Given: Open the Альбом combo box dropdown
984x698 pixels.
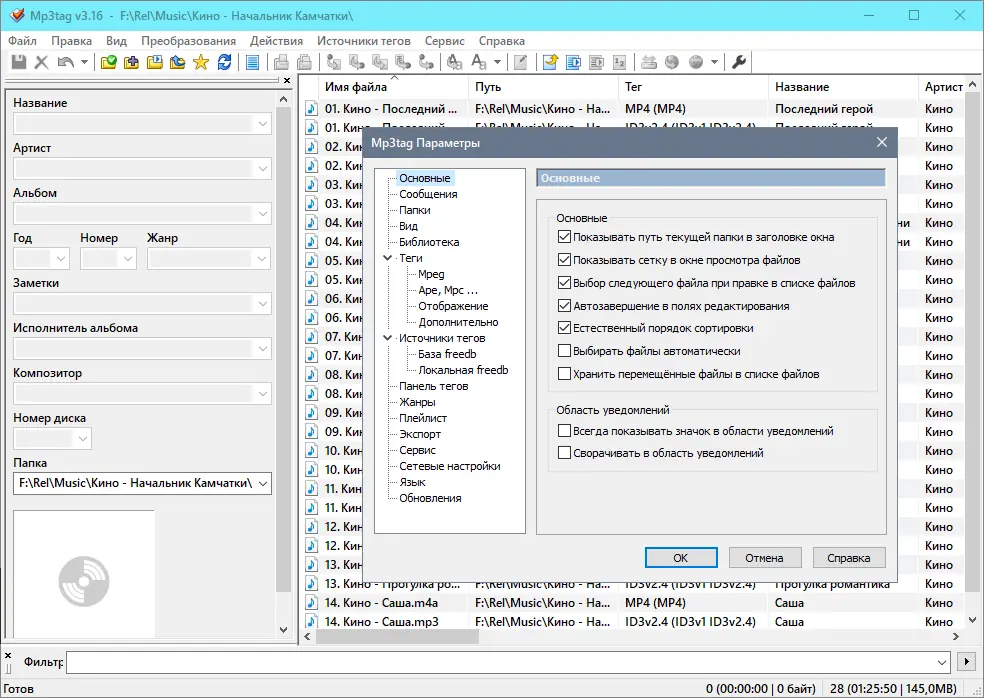Looking at the screenshot, I should pyautogui.click(x=263, y=213).
